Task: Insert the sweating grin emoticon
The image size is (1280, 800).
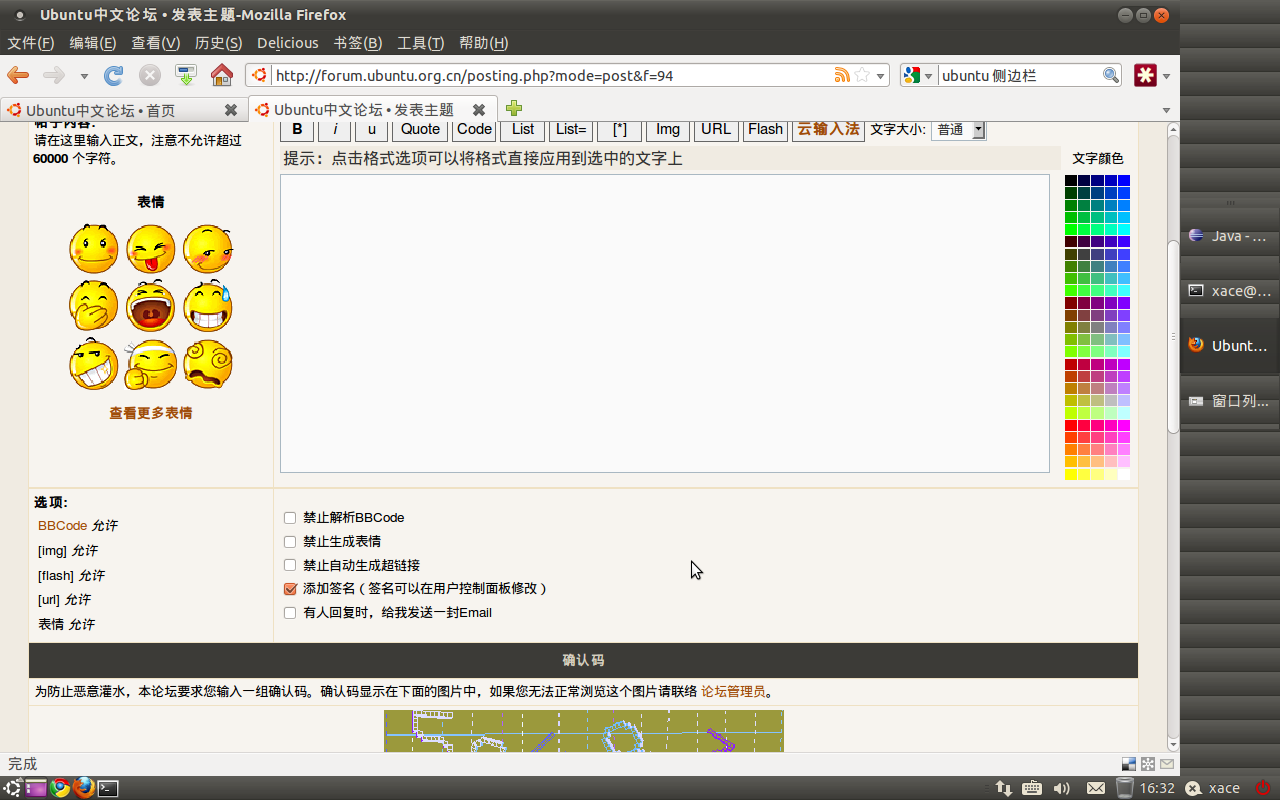Action: pyautogui.click(x=208, y=306)
